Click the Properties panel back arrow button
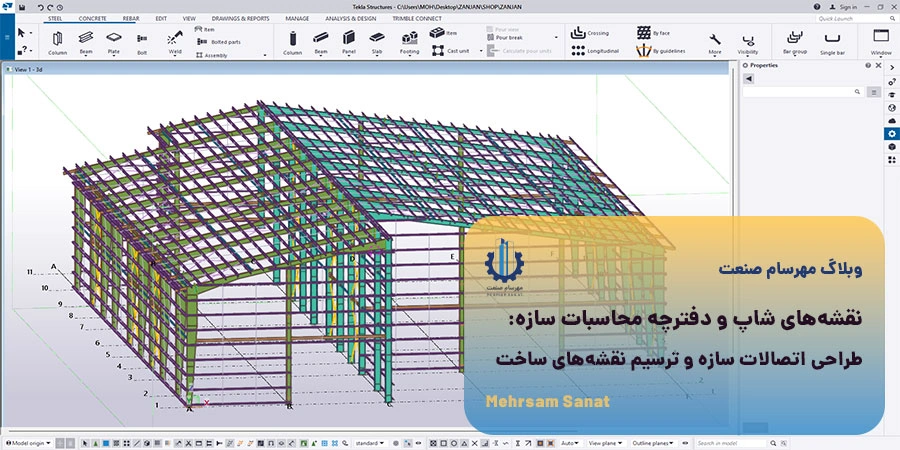Viewport: 900px width, 450px height. (x=748, y=79)
